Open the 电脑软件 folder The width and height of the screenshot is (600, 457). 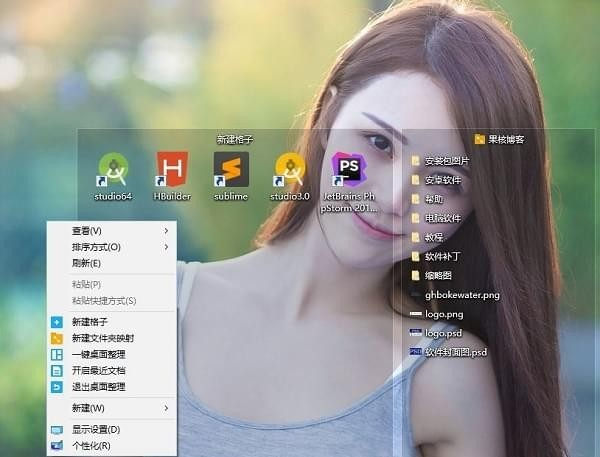click(x=441, y=218)
